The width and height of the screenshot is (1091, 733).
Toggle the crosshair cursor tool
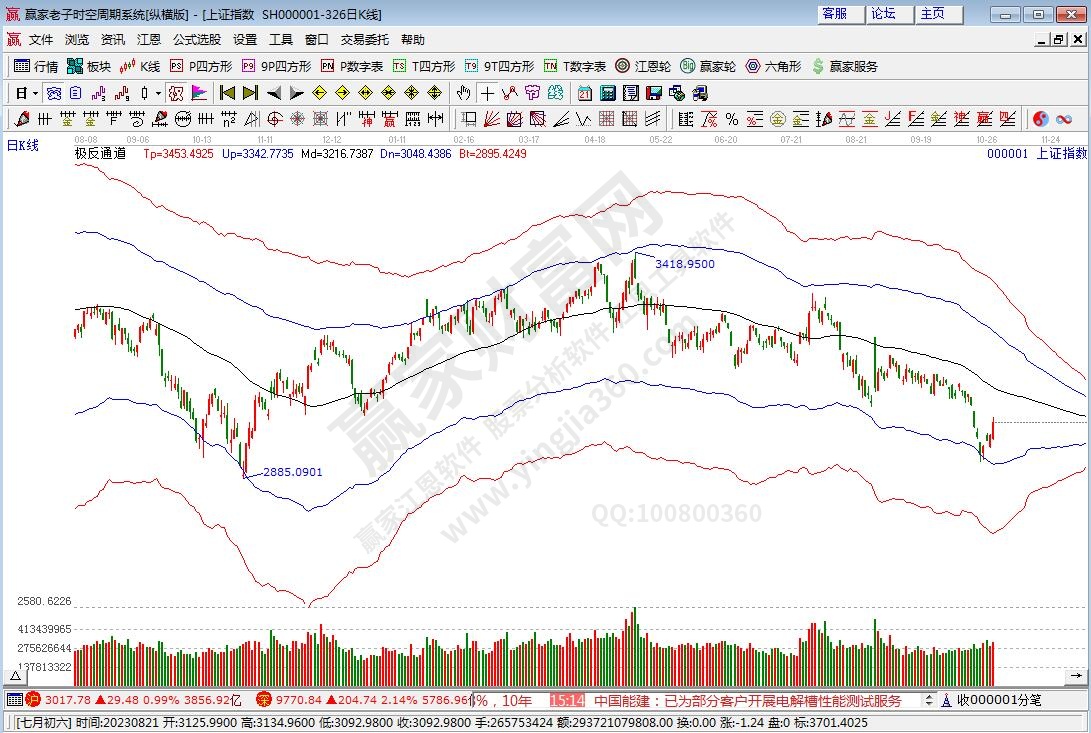point(487,93)
